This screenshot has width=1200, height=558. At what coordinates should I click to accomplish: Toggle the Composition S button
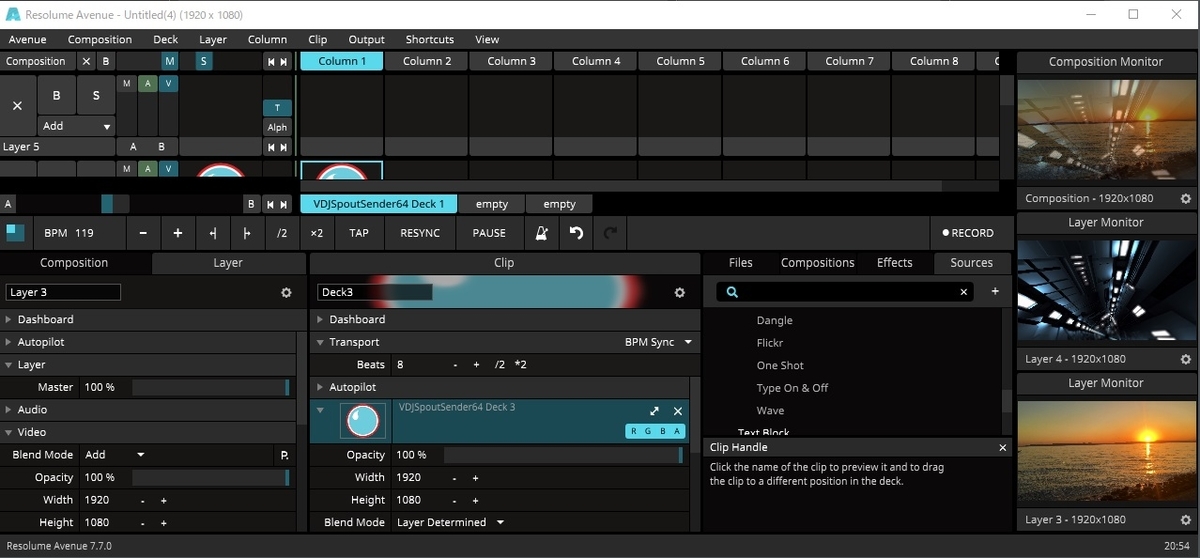pos(204,62)
